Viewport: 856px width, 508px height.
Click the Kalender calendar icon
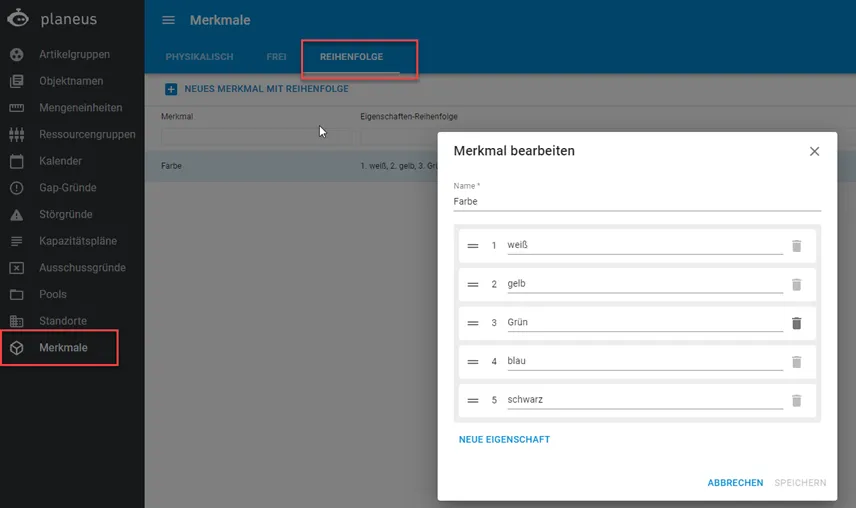tap(17, 161)
